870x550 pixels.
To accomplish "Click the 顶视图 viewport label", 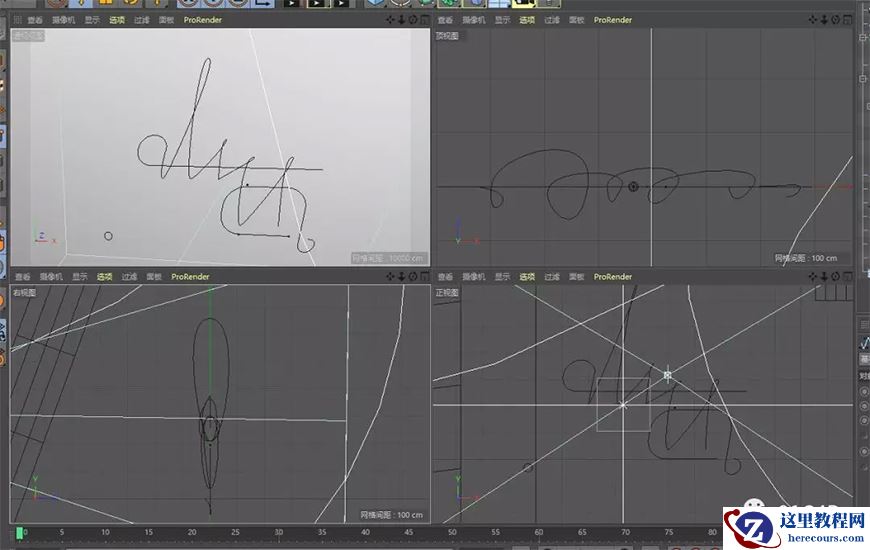I will [x=447, y=36].
